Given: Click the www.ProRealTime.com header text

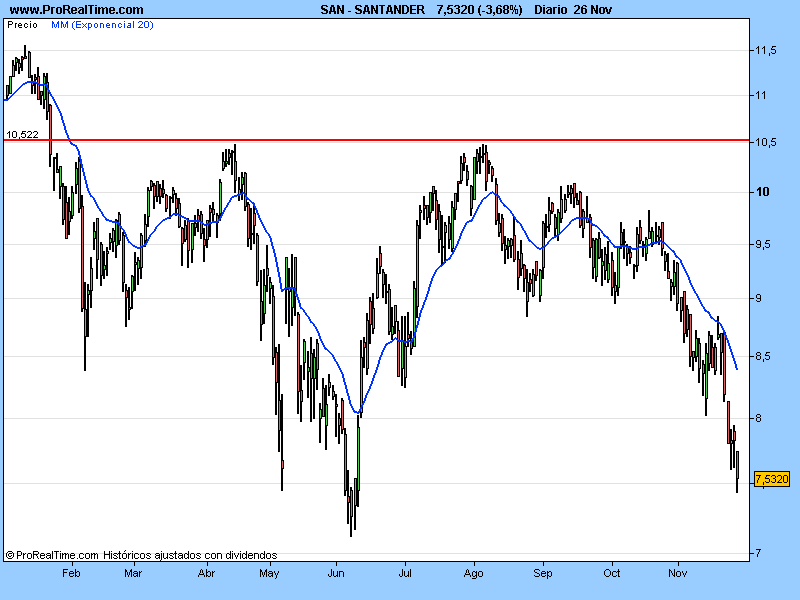Looking at the screenshot, I should 77,10.
